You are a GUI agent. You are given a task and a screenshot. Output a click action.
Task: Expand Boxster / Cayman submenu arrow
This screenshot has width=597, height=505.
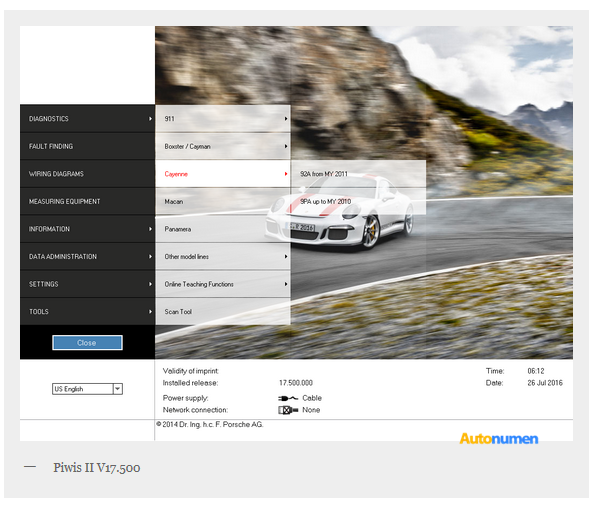click(286, 146)
